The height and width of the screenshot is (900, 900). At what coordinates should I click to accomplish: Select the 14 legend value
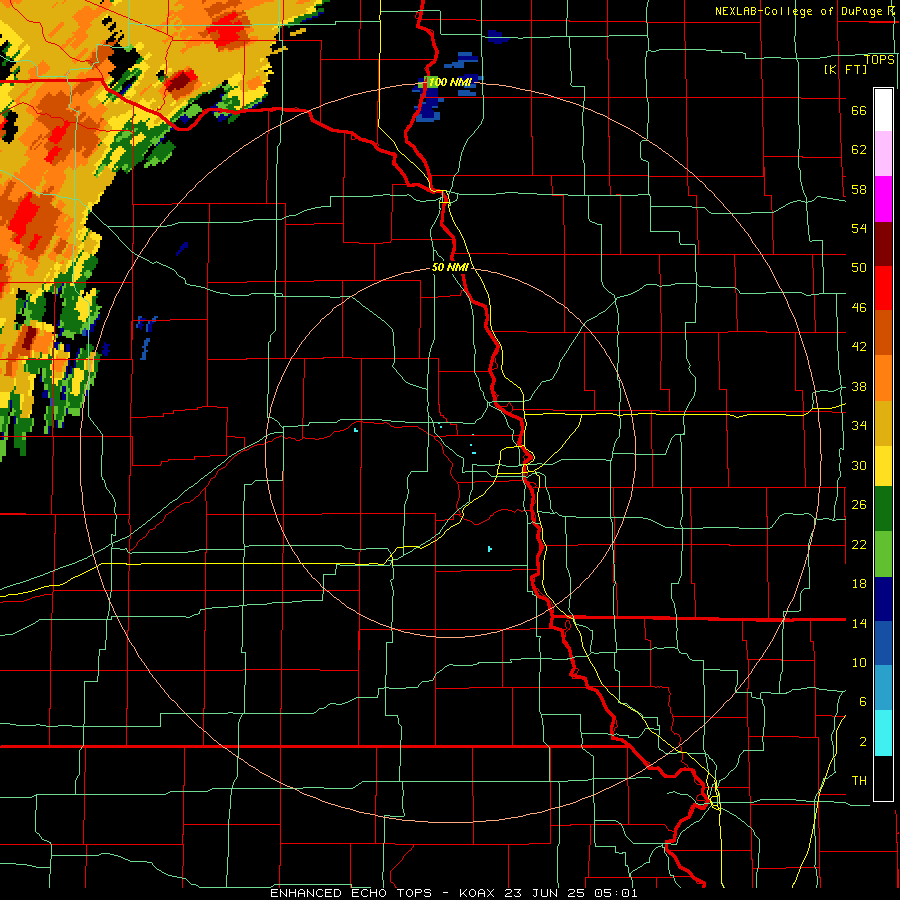859,623
